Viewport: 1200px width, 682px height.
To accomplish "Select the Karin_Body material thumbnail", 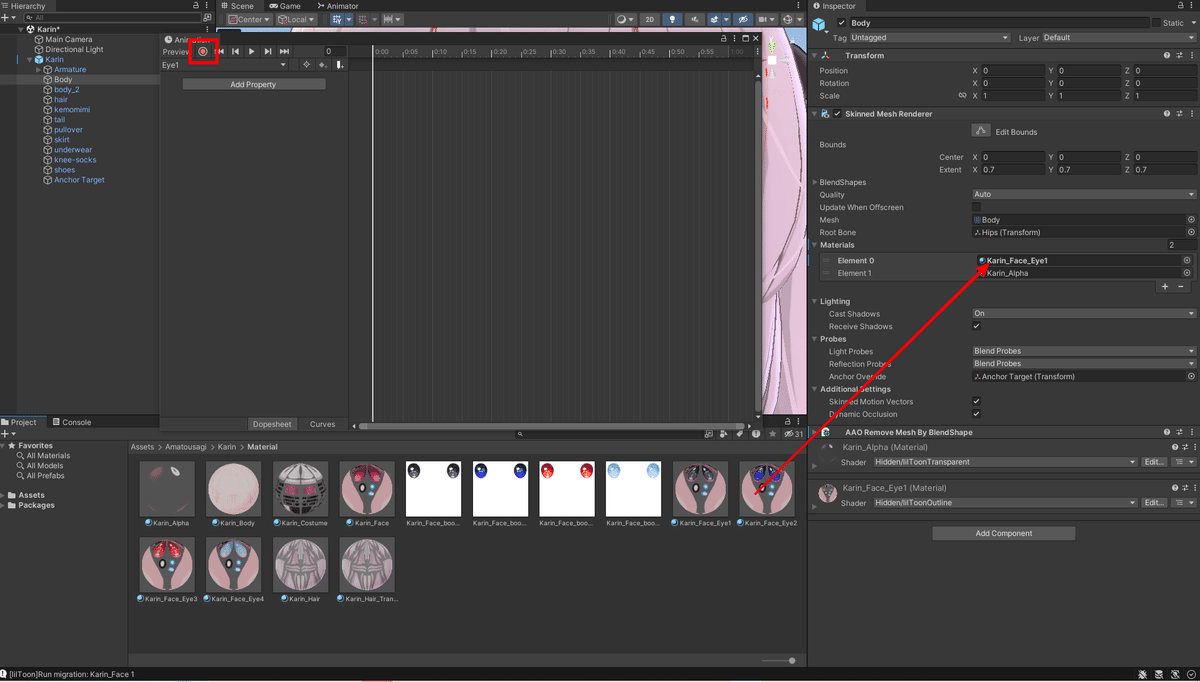I will tap(233, 490).
